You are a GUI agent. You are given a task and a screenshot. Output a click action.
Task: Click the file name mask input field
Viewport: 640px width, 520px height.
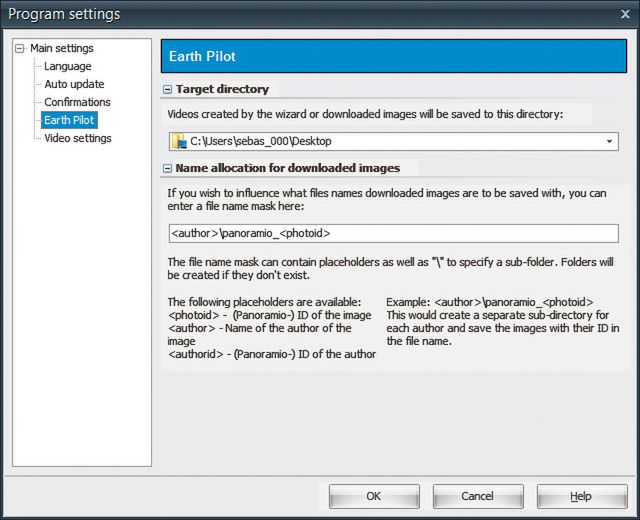coord(393,233)
